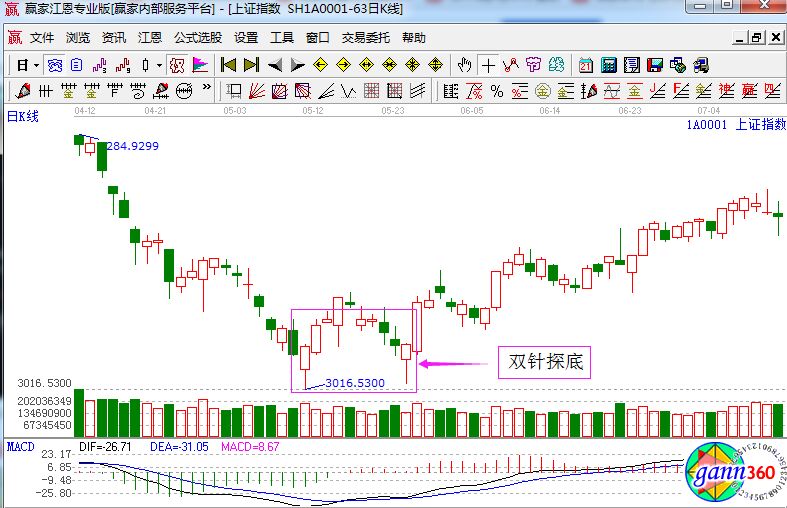This screenshot has width=787, height=508.
Task: Jump to last bar with skip-end arrow
Action: pos(251,65)
